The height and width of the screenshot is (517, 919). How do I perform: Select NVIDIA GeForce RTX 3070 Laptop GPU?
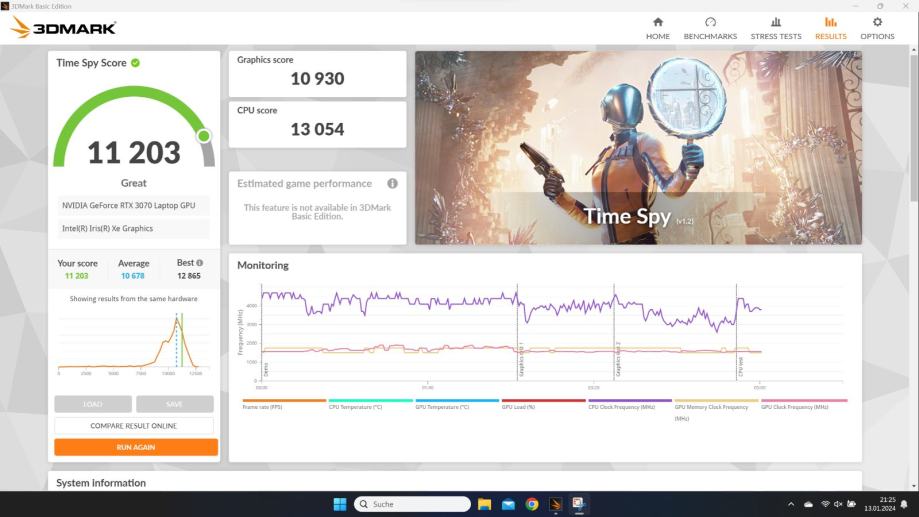(133, 205)
